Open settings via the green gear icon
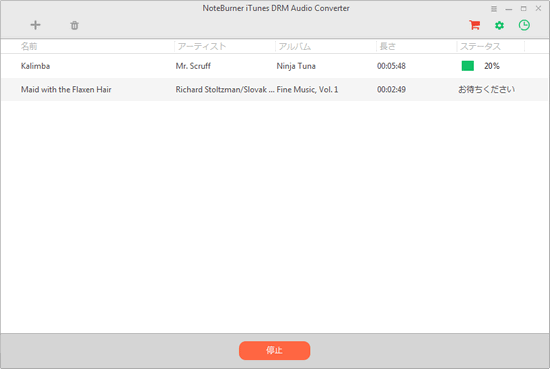This screenshot has height=369, width=550. (x=499, y=25)
